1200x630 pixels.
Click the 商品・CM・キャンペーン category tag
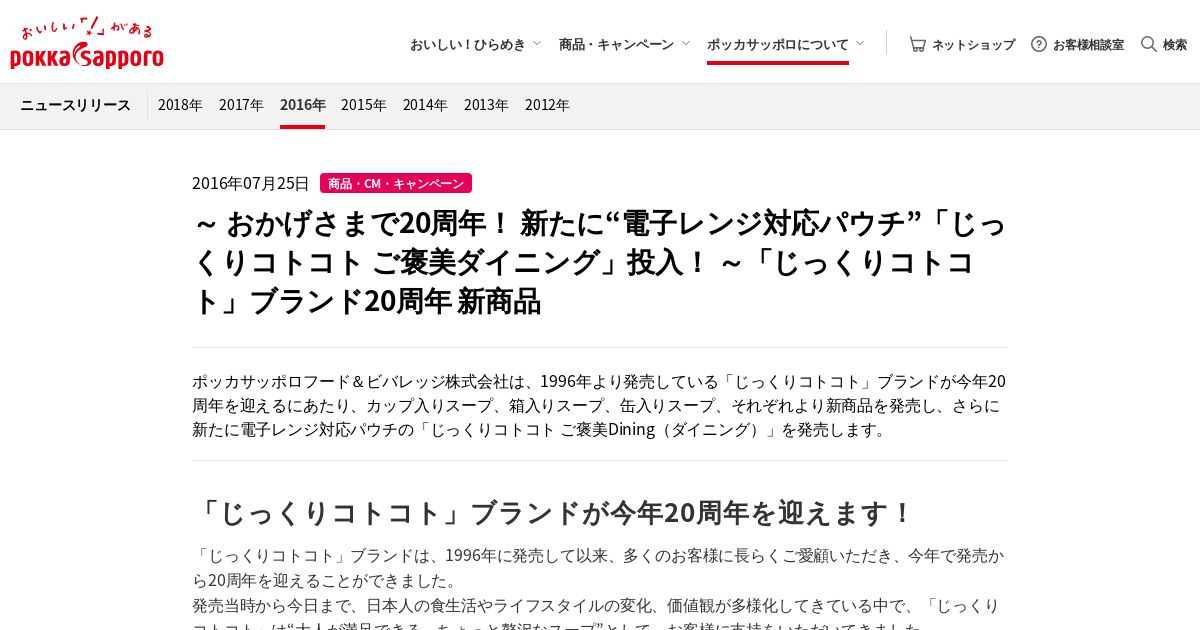click(x=396, y=183)
